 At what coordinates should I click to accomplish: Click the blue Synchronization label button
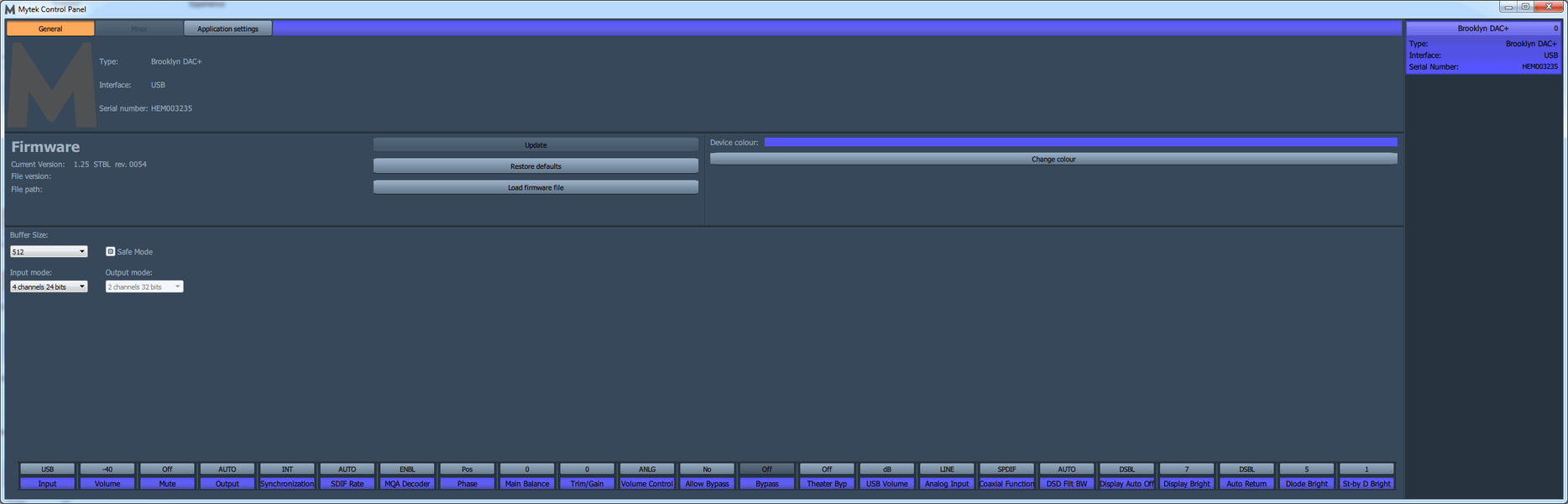[287, 484]
